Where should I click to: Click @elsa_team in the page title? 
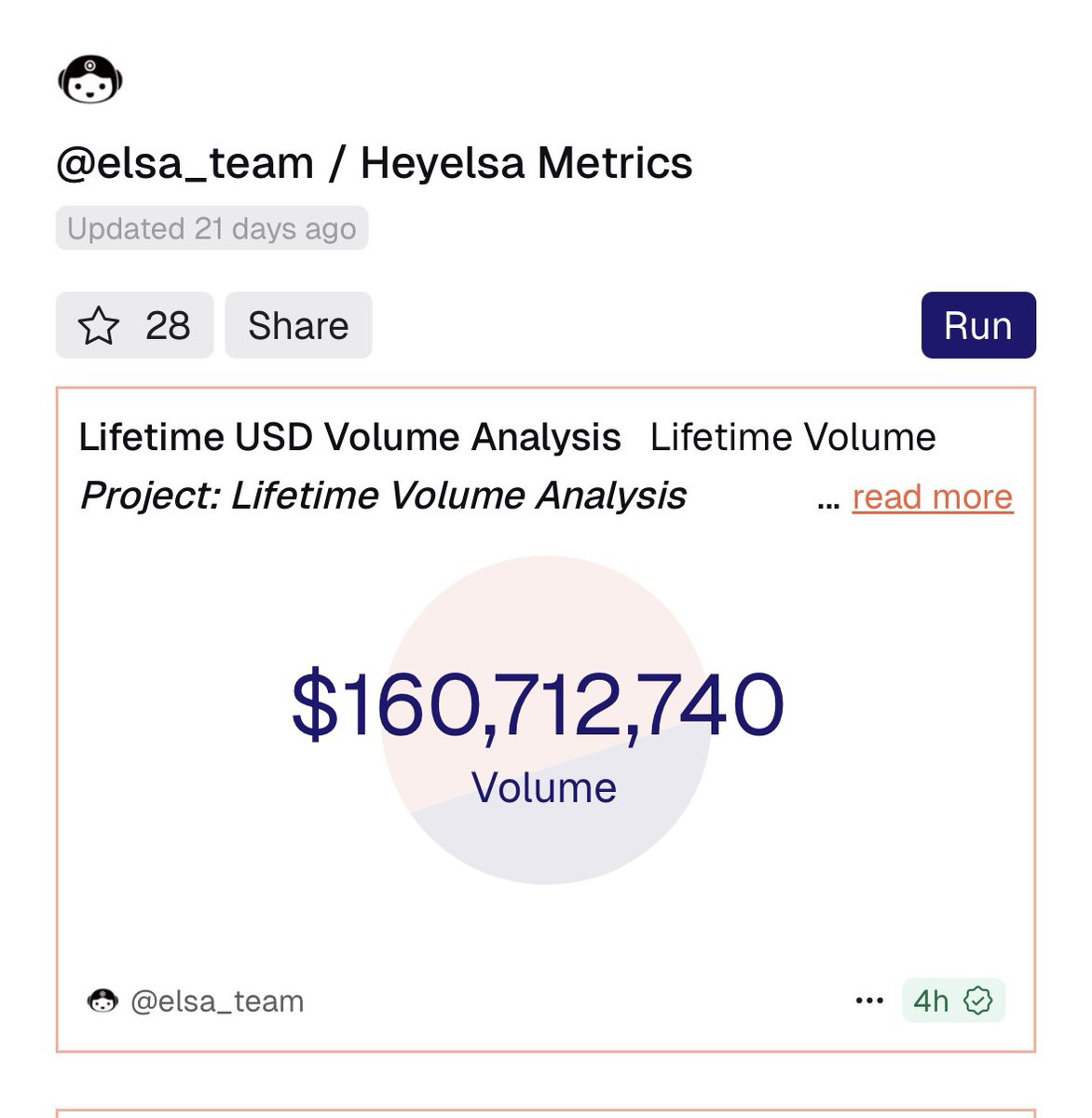pyautogui.click(x=185, y=164)
